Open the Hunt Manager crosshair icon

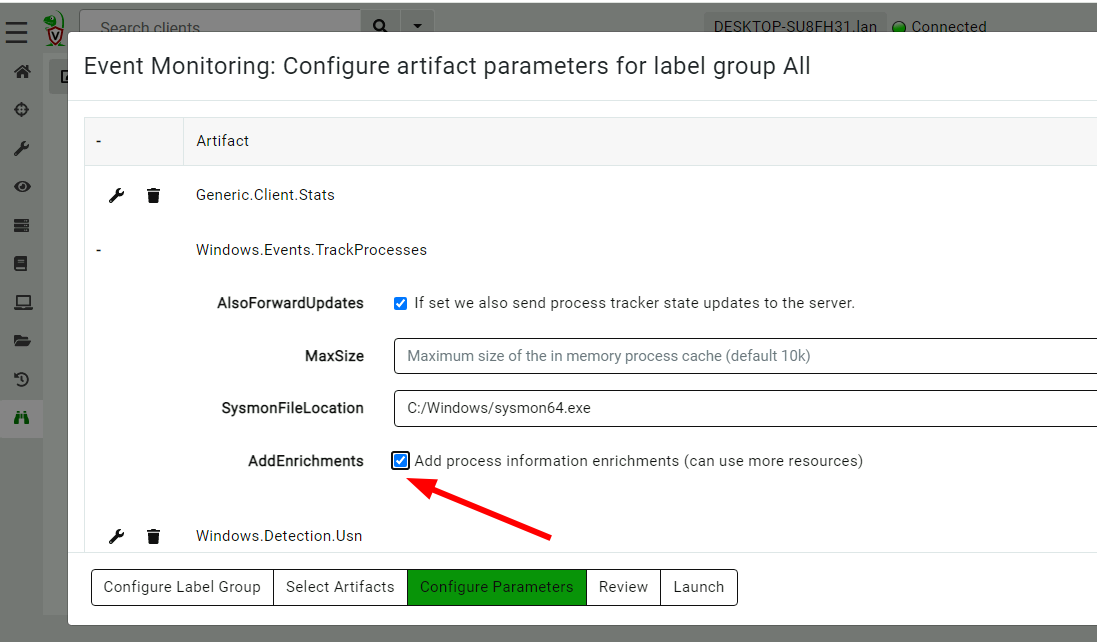click(x=21, y=110)
